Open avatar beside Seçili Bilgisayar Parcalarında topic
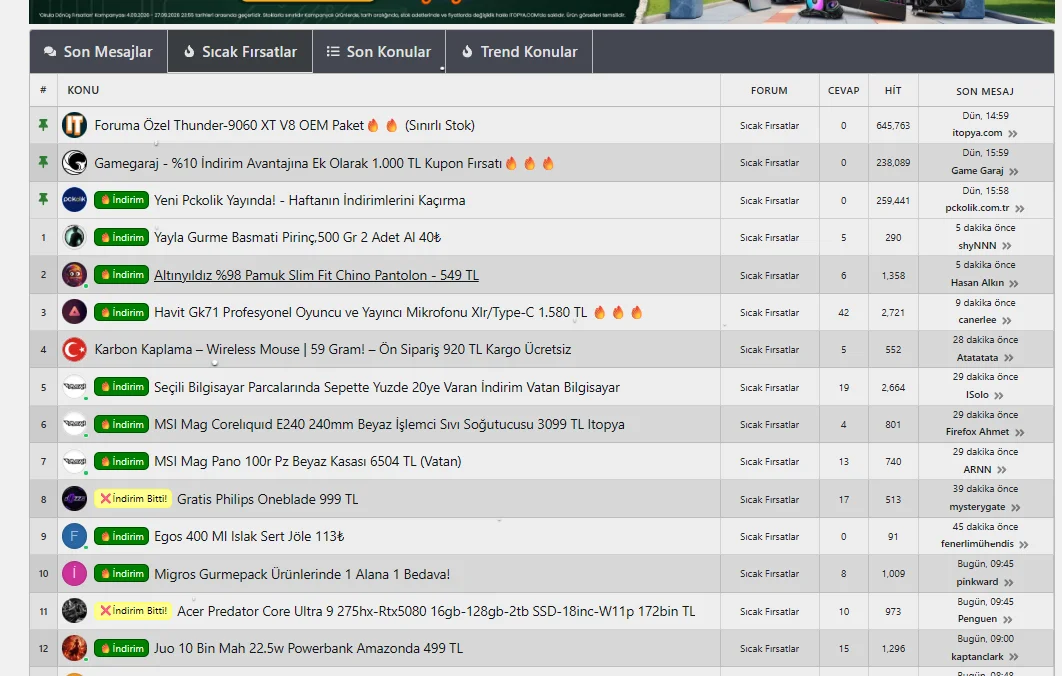The width and height of the screenshot is (1062, 676). point(75,387)
